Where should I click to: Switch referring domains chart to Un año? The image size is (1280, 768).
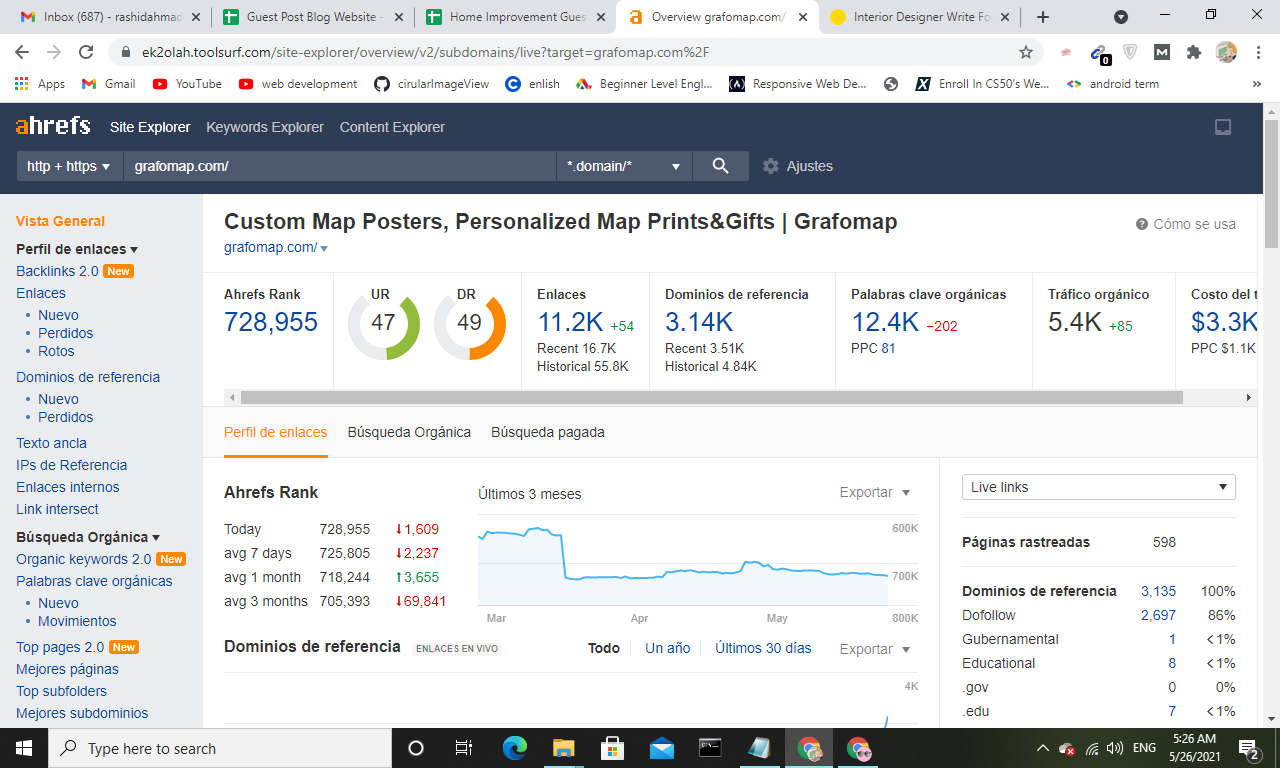(x=668, y=648)
